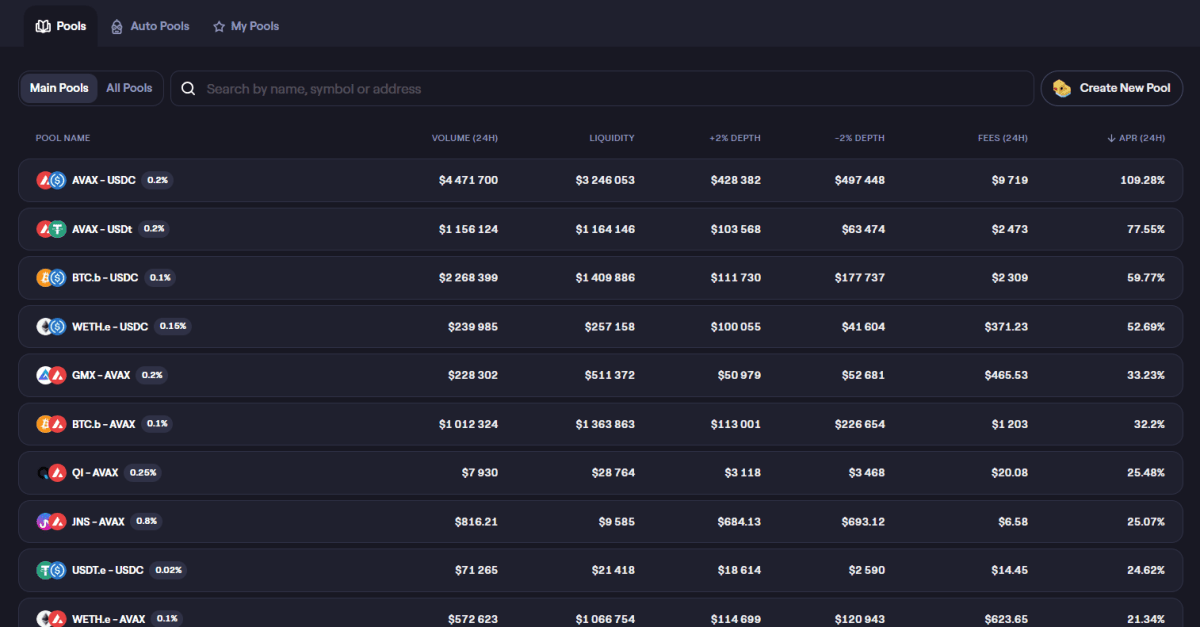
Task: Click the token pair icon of the USDT.e - USDC pool
Action: click(51, 570)
